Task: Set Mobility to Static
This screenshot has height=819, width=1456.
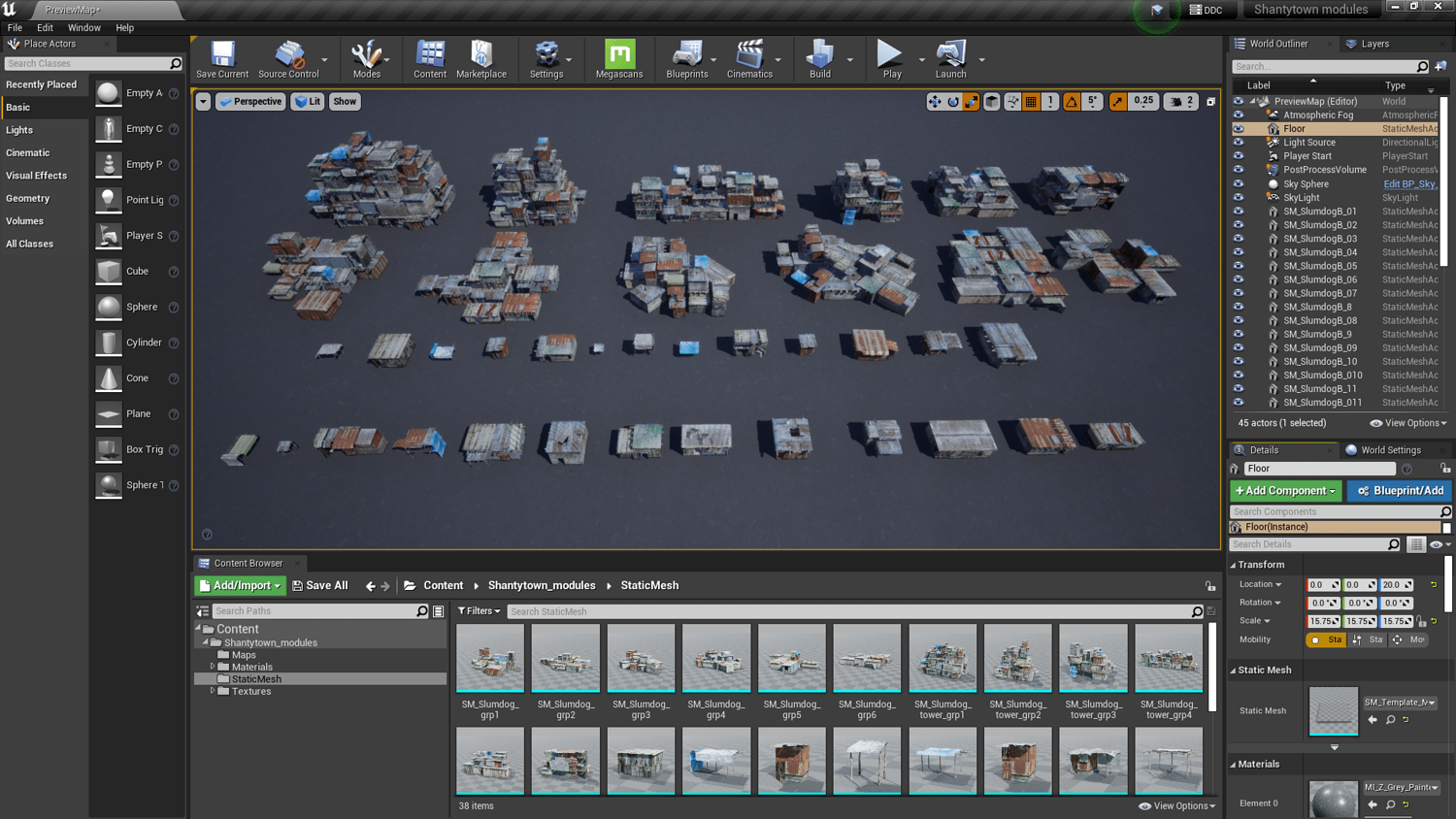Action: point(1326,639)
